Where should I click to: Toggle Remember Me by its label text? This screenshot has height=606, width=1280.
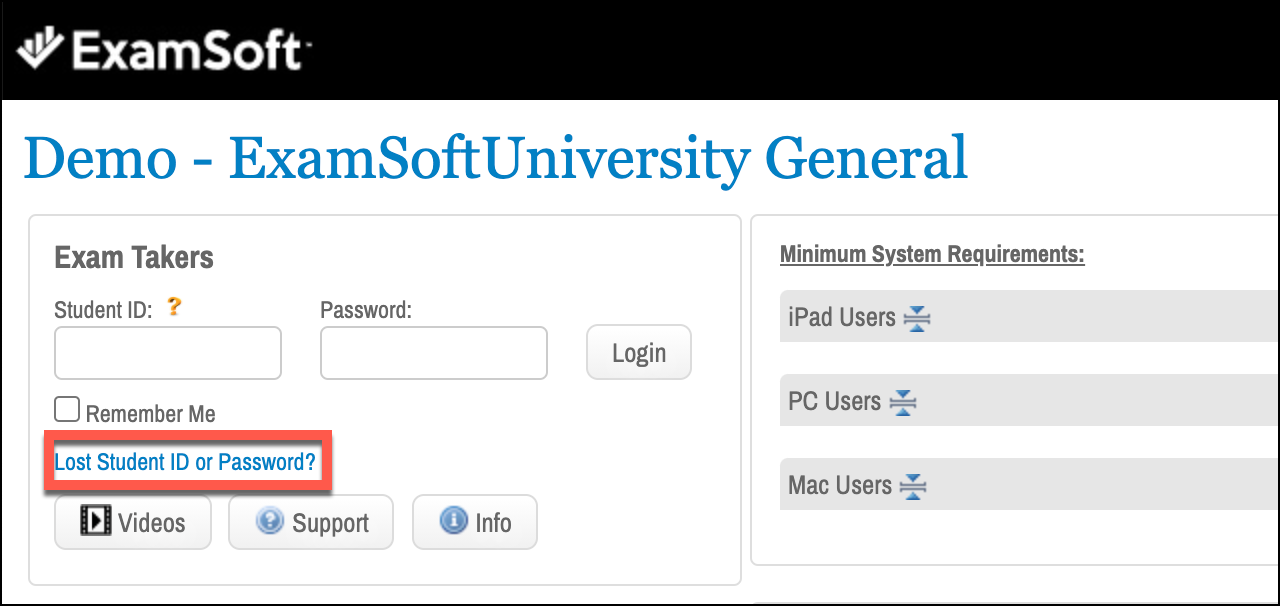151,413
